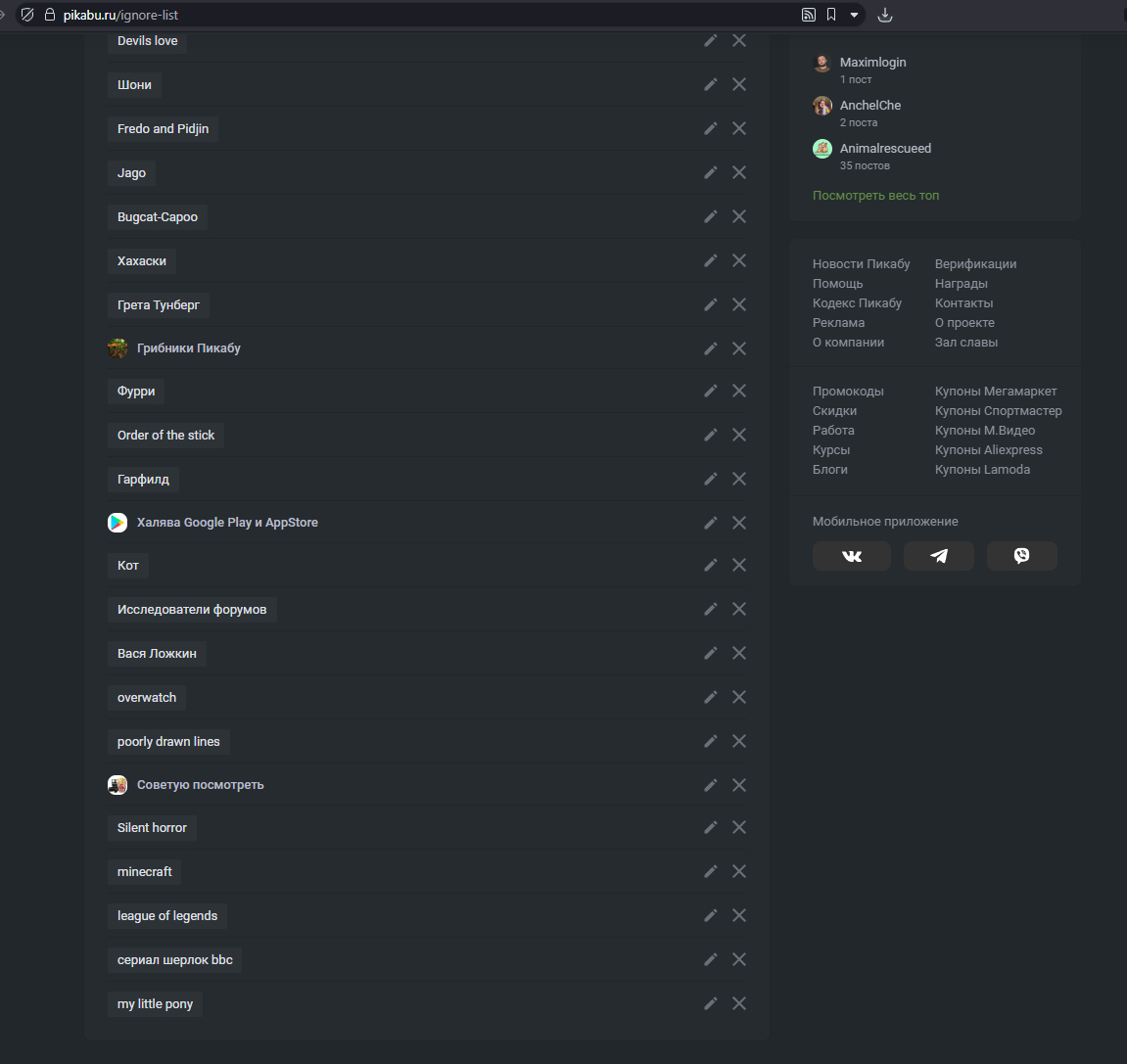Click Посмотреть весь топ link
This screenshot has height=1064, width=1127.
[x=875, y=196]
